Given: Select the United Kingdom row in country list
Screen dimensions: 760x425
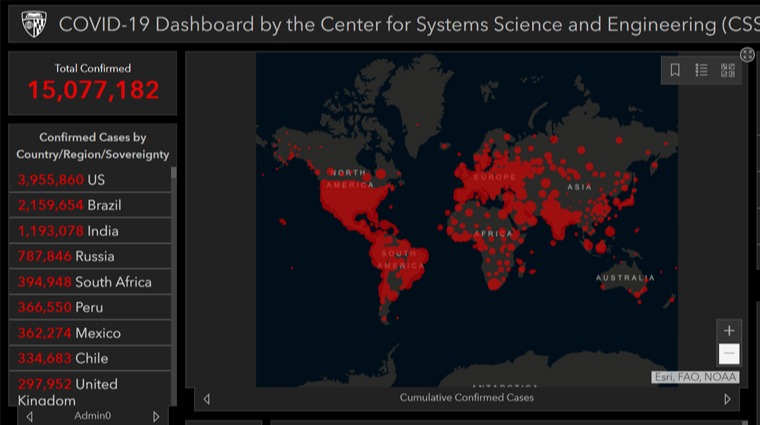Looking at the screenshot, I should (x=90, y=389).
